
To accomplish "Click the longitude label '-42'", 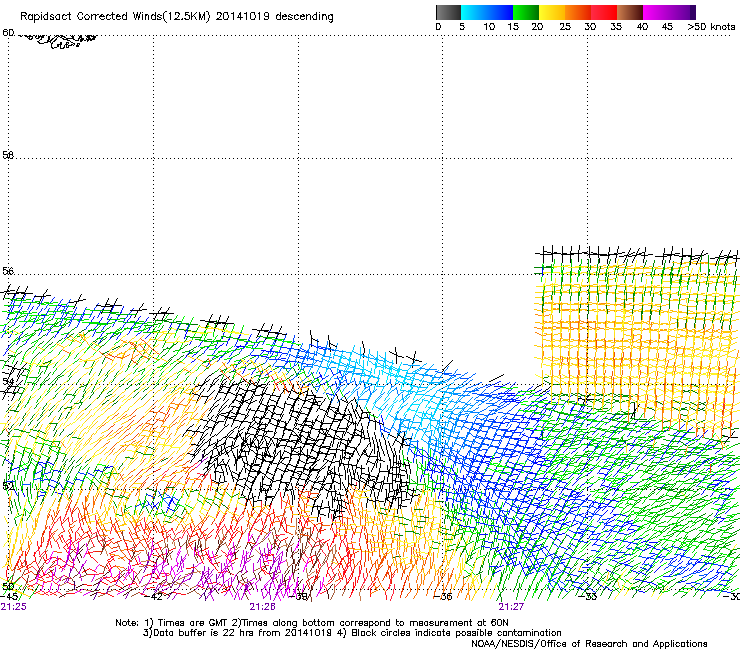I will [x=154, y=596].
